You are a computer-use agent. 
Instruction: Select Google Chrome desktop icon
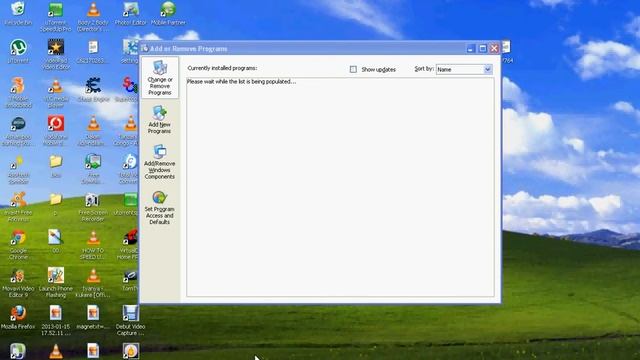[x=18, y=244]
